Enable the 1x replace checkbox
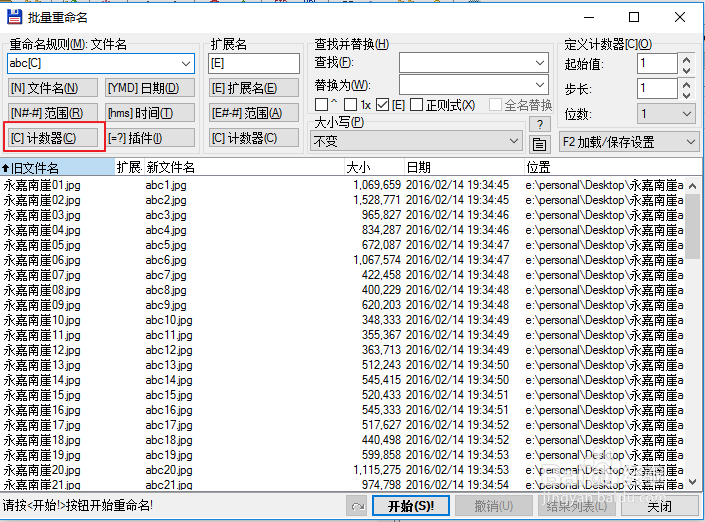 (350, 105)
